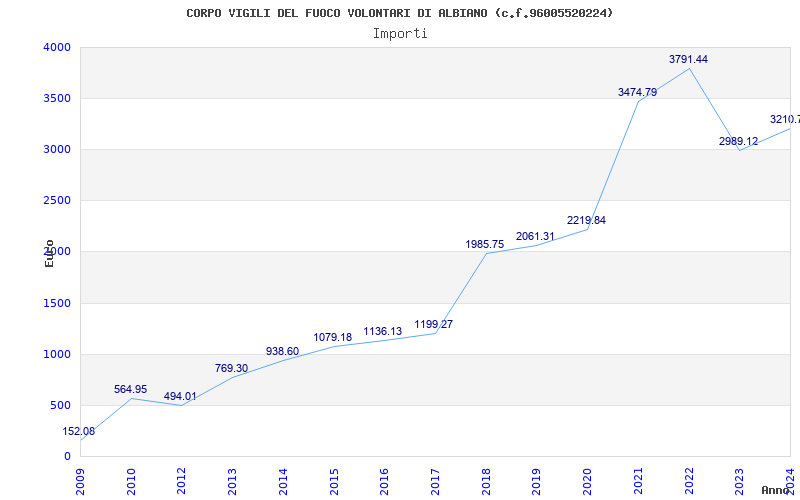The width and height of the screenshot is (800, 500).
Task: Select the data label 1199.27
Action: [x=434, y=324]
